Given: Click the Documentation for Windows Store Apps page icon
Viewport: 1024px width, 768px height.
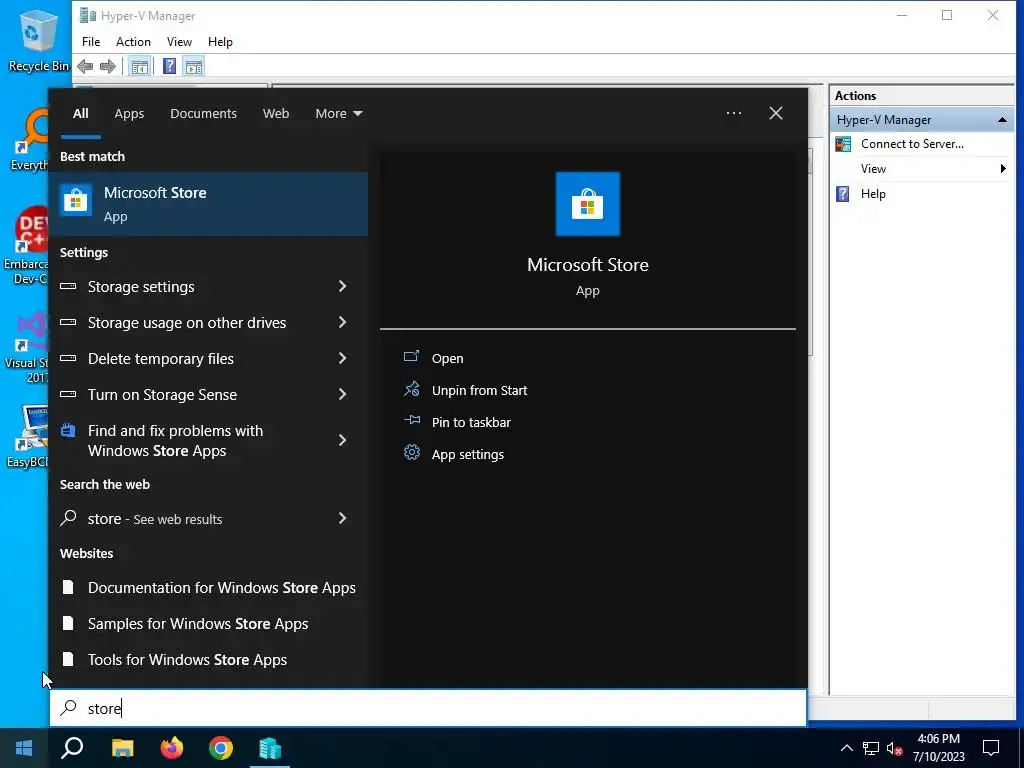Looking at the screenshot, I should click(68, 587).
